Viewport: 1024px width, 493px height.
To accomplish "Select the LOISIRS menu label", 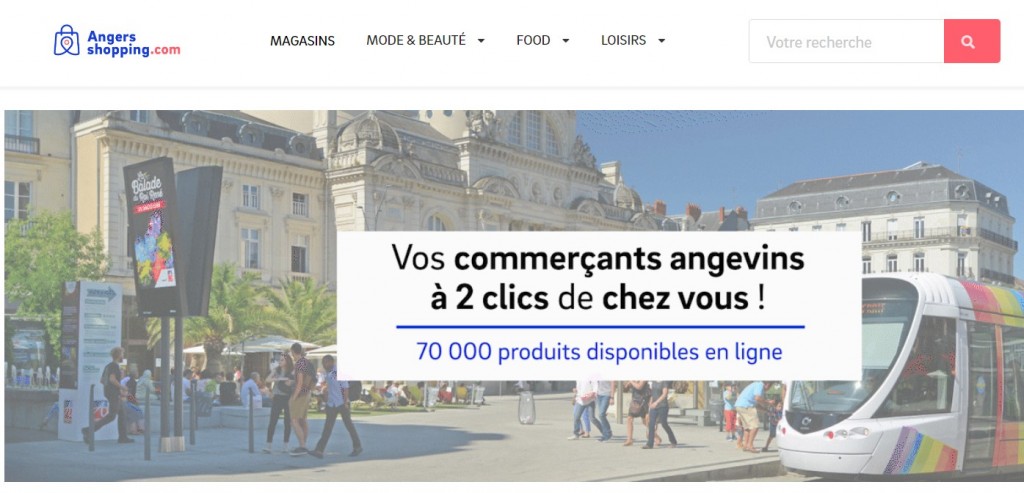I will point(623,40).
